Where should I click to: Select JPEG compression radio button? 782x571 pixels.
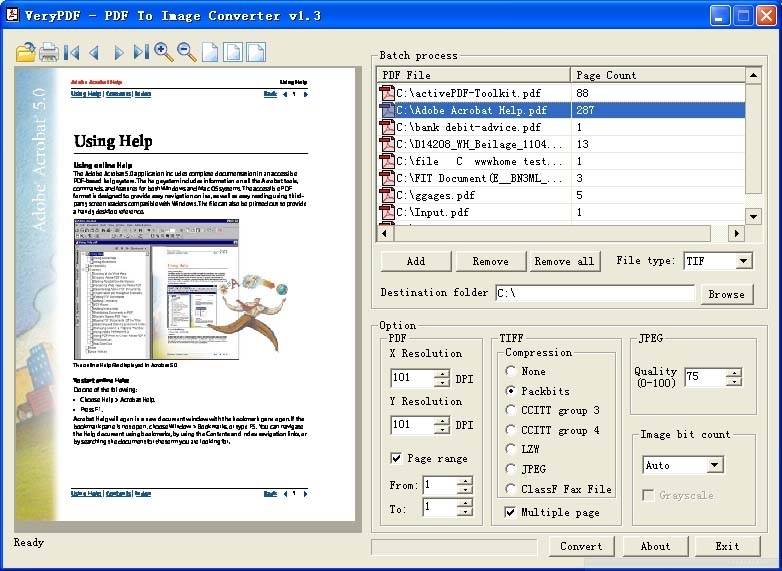click(x=510, y=469)
